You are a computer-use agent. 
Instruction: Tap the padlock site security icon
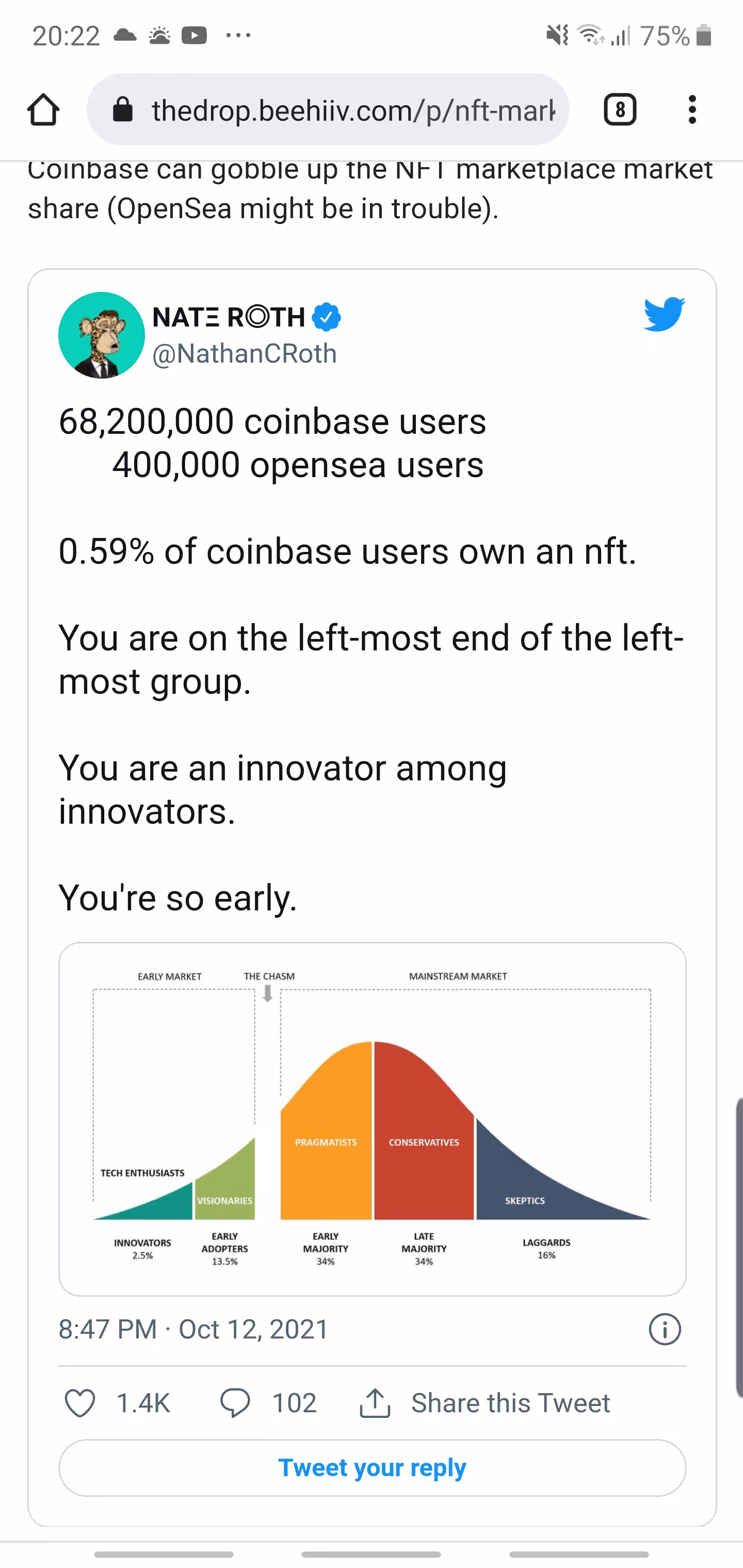pyautogui.click(x=123, y=110)
